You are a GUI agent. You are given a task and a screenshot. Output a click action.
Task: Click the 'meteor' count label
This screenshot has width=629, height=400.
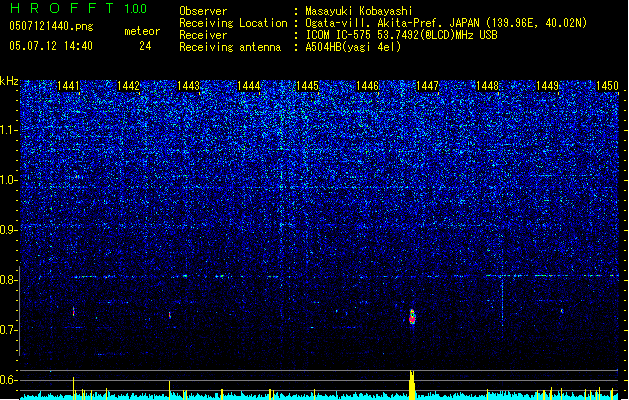pos(142,31)
